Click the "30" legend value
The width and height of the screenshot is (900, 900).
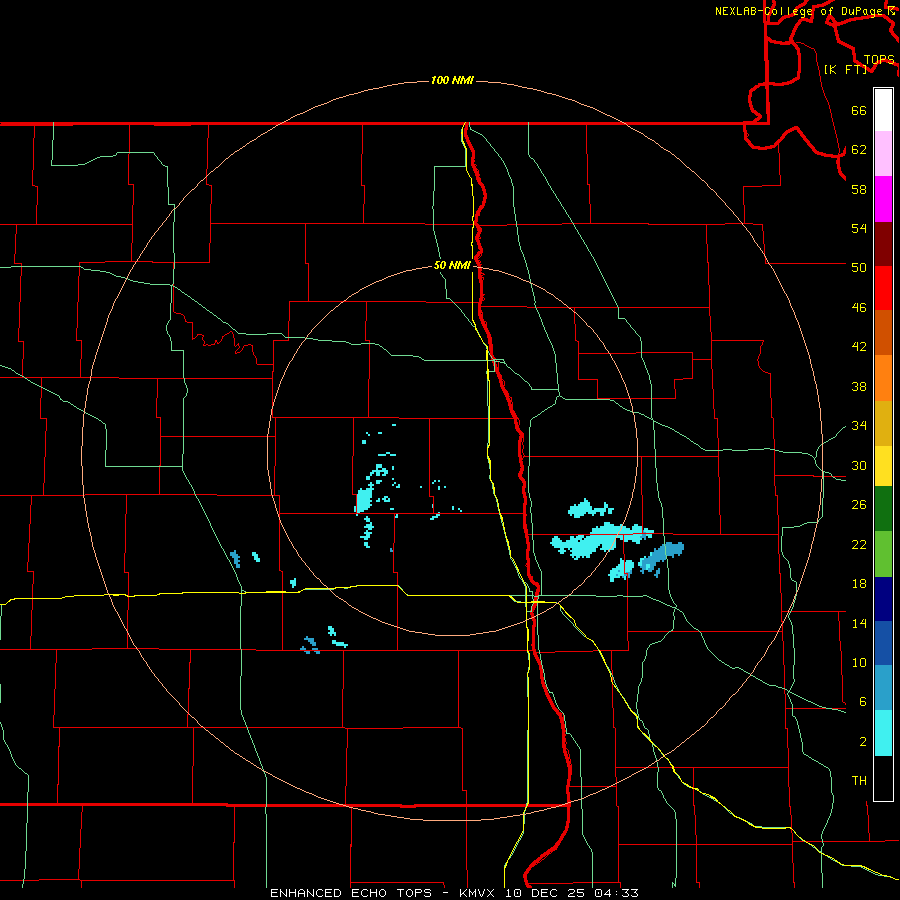click(x=859, y=465)
